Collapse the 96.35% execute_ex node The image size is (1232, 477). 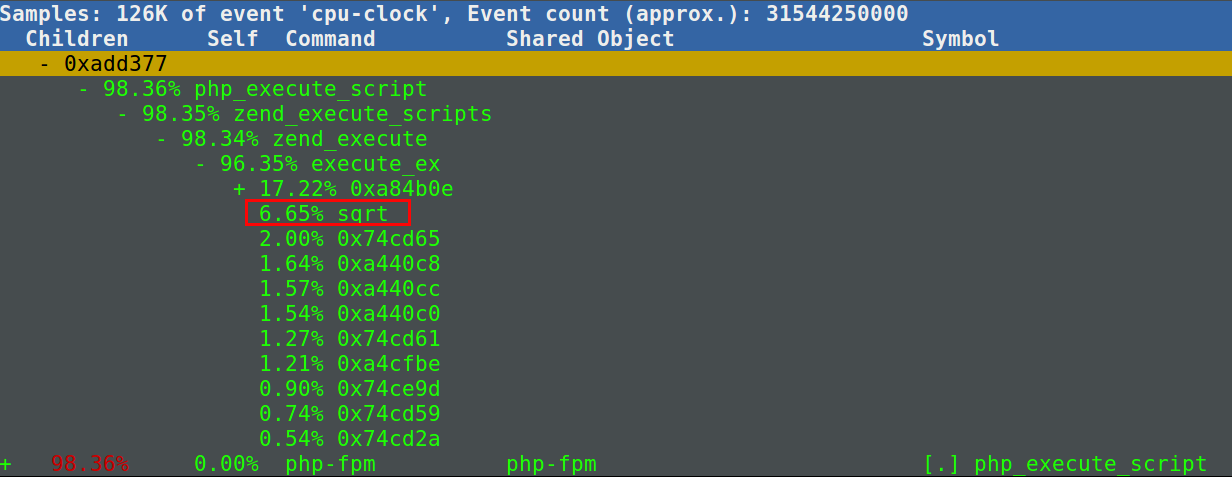tap(202, 164)
